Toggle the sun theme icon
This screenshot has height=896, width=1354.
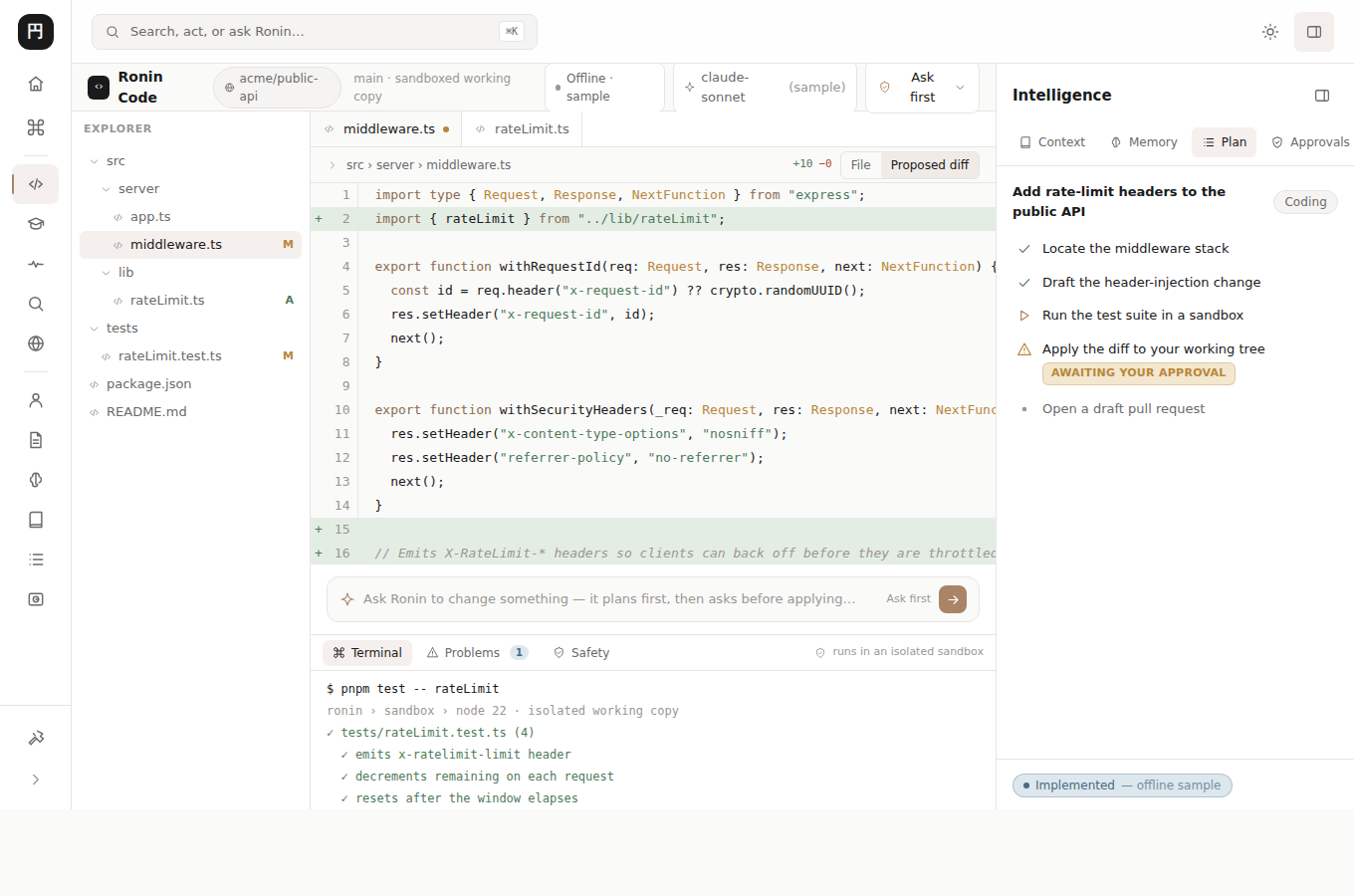pyautogui.click(x=1270, y=32)
